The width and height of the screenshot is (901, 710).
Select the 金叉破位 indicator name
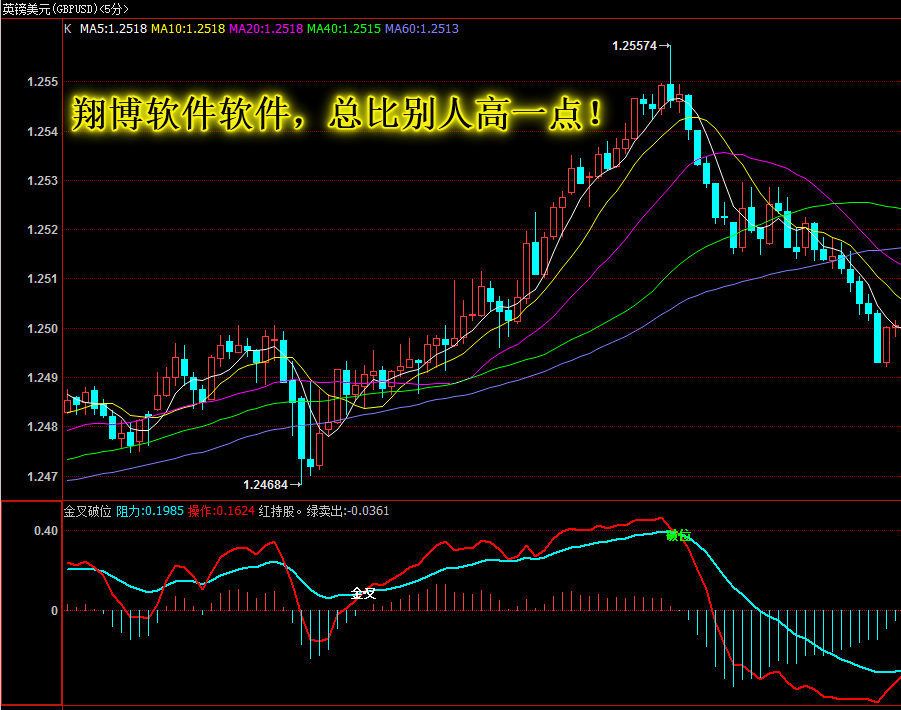(x=87, y=511)
